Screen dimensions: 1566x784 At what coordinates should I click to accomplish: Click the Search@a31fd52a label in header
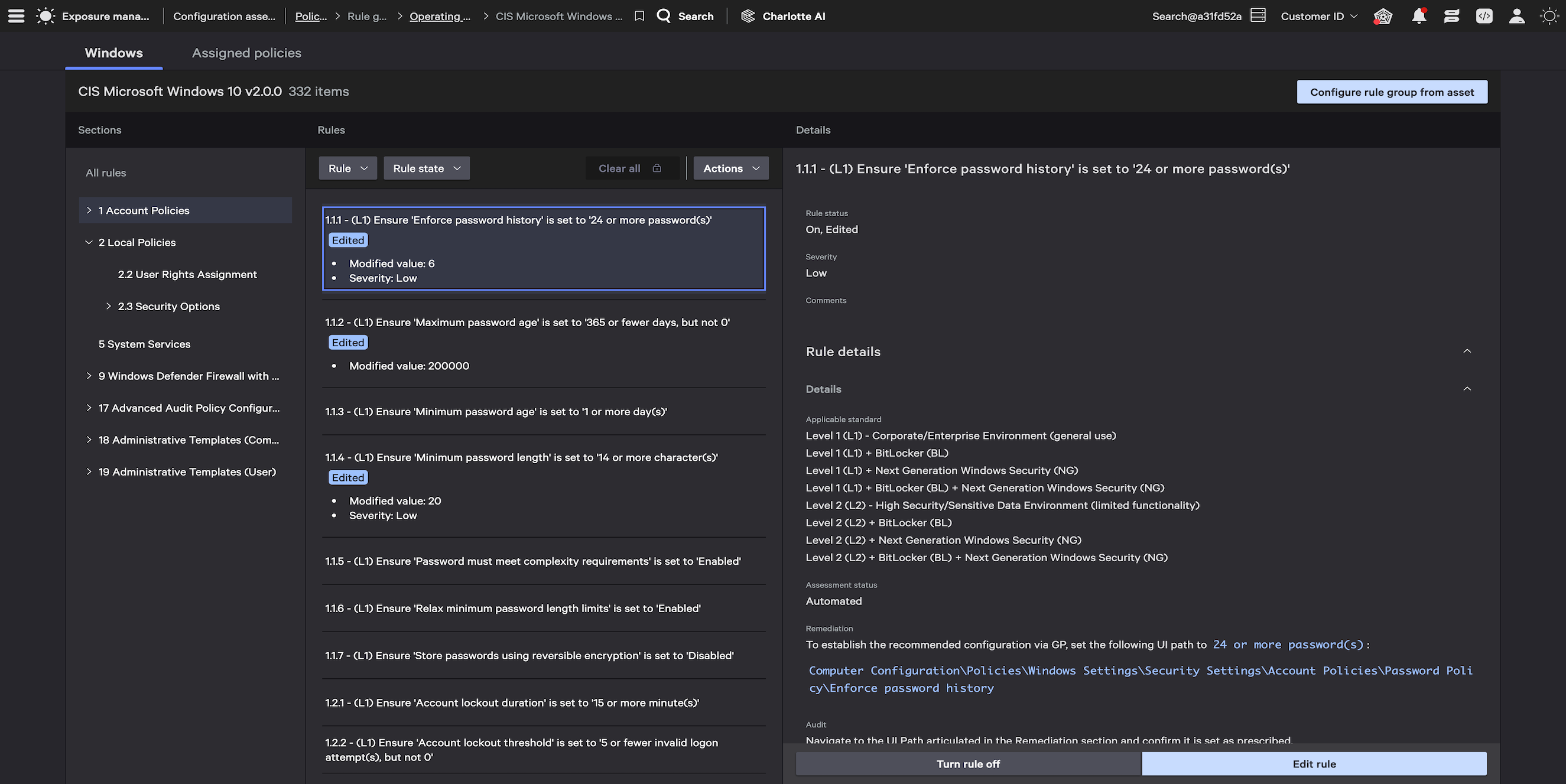tap(1197, 17)
